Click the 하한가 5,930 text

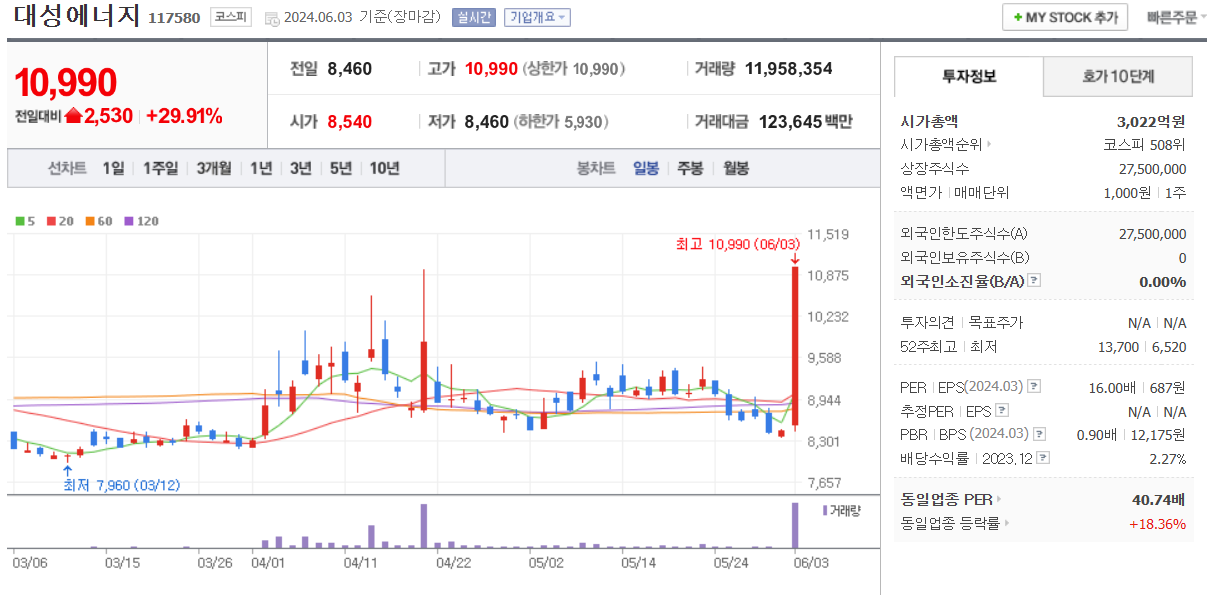point(560,122)
